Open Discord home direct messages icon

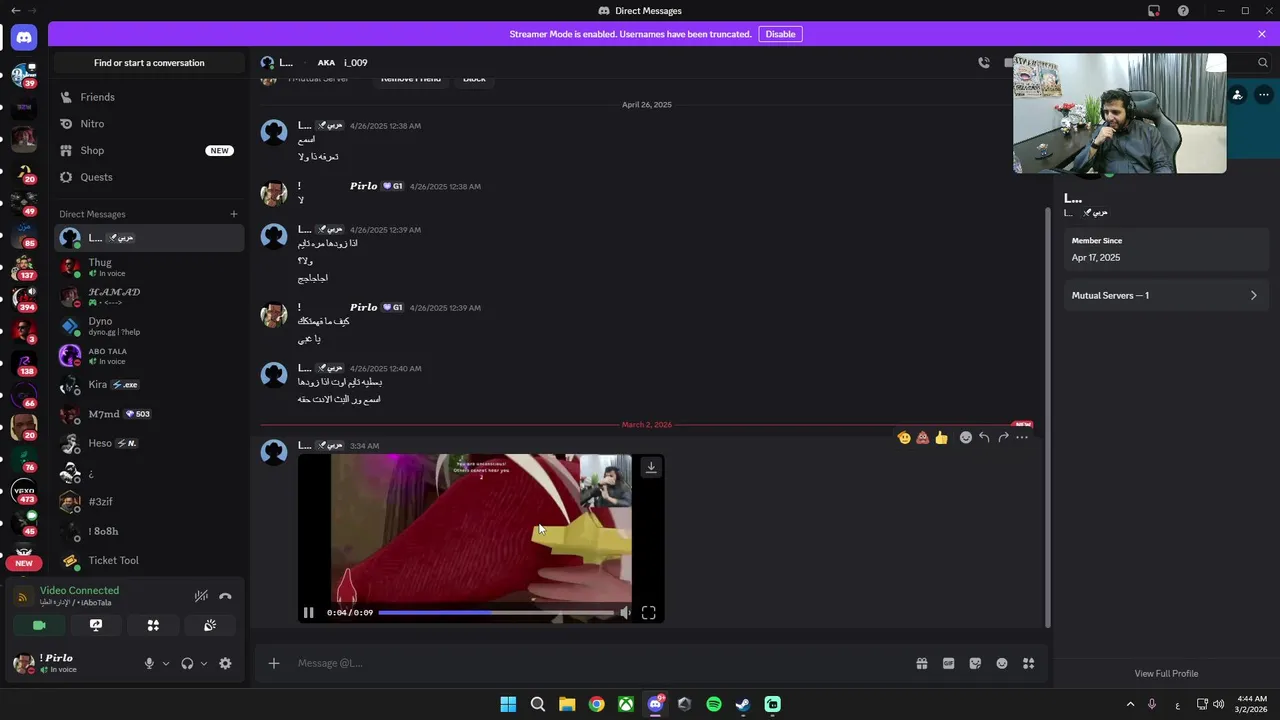coord(24,38)
